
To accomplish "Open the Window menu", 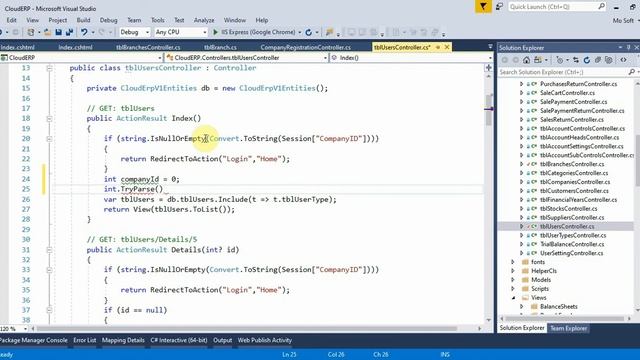I will [x=235, y=20].
